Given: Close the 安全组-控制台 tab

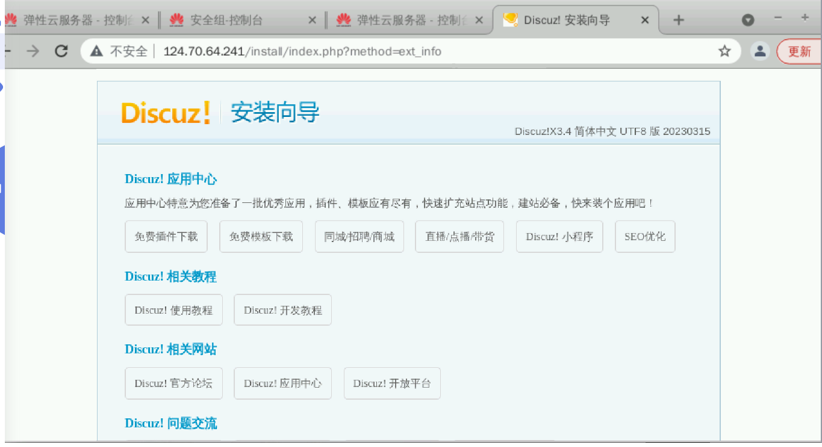Looking at the screenshot, I should 313,20.
